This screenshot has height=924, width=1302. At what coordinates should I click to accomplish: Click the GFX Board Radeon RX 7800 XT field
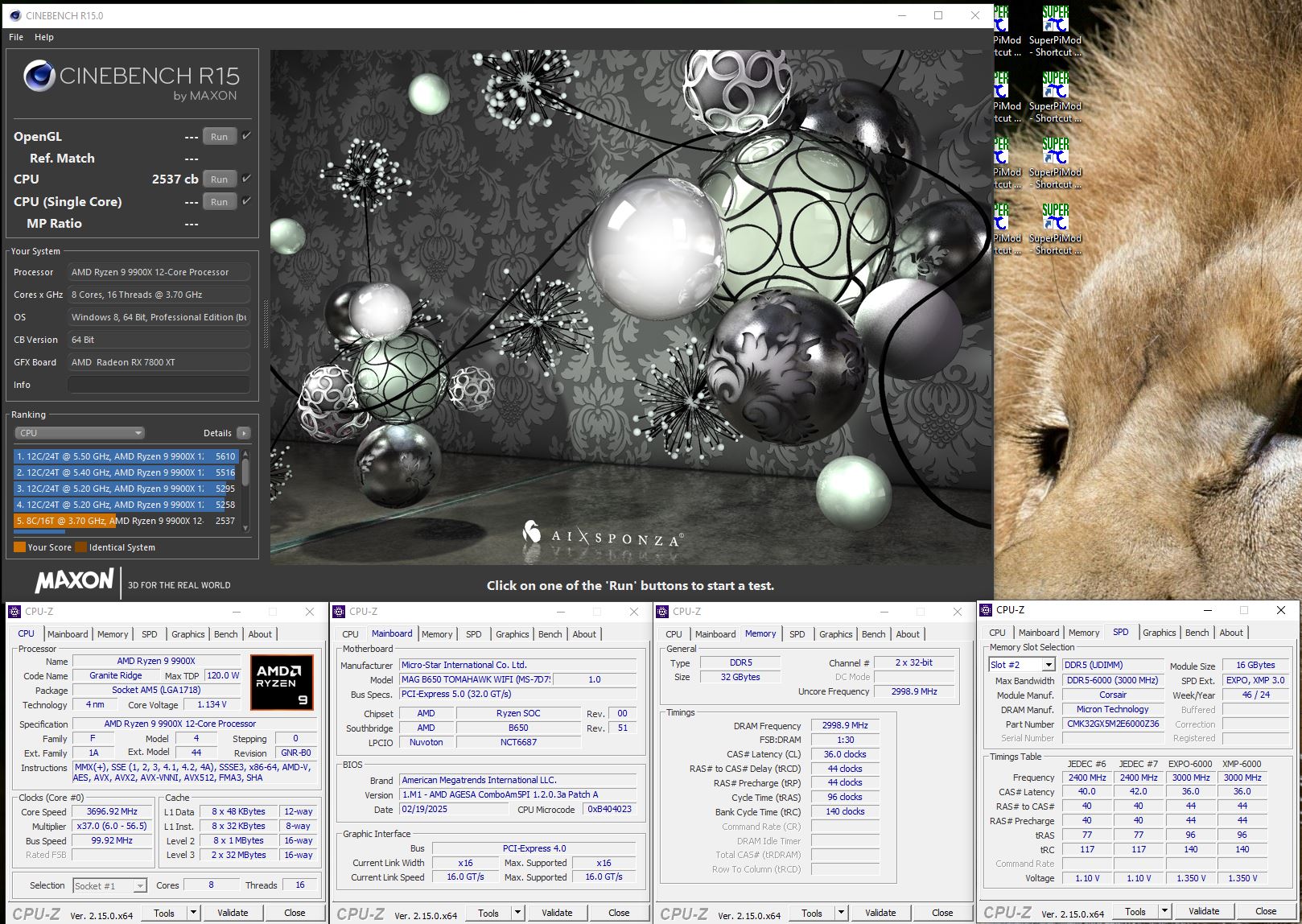click(x=159, y=362)
